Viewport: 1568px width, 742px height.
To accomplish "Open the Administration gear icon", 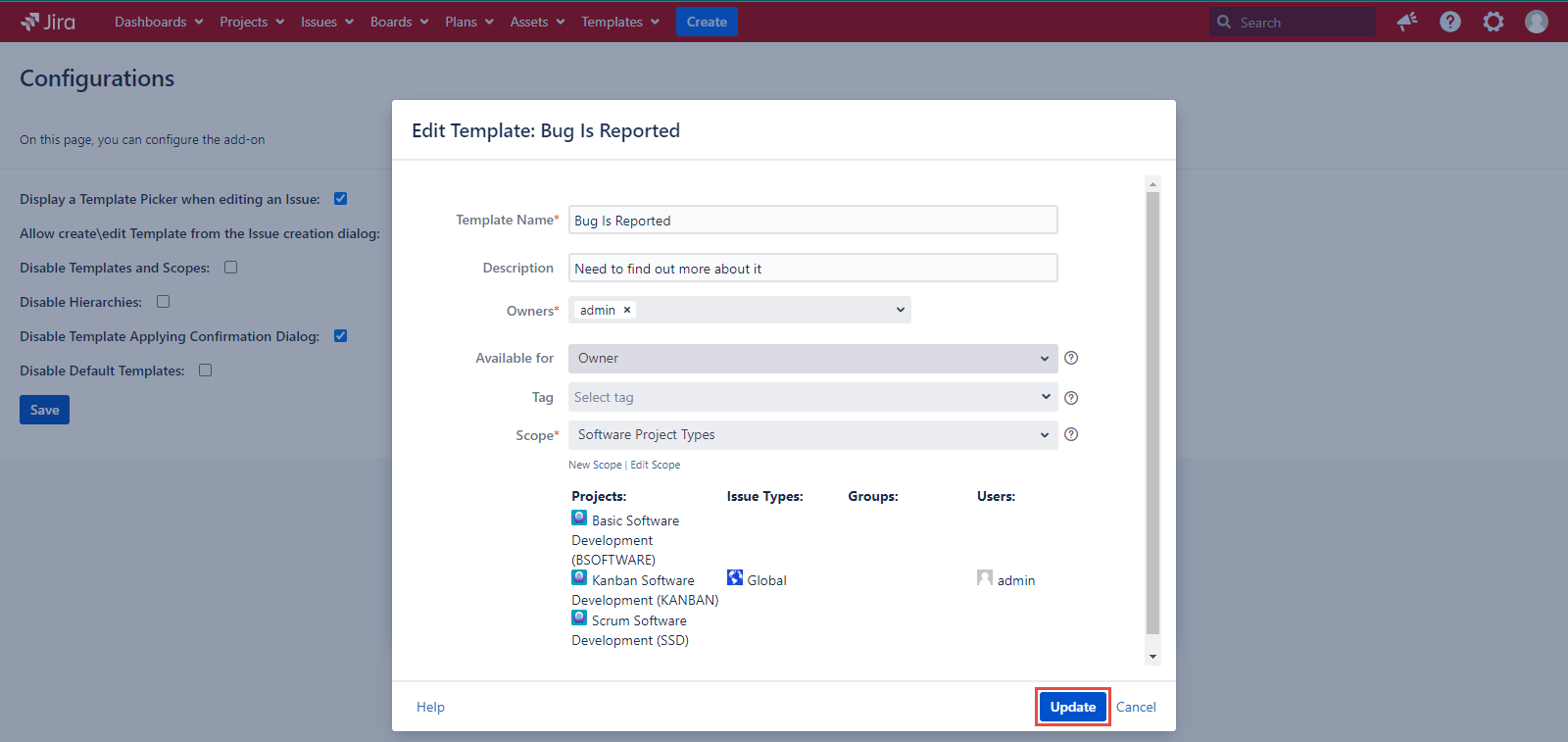I will pyautogui.click(x=1493, y=22).
